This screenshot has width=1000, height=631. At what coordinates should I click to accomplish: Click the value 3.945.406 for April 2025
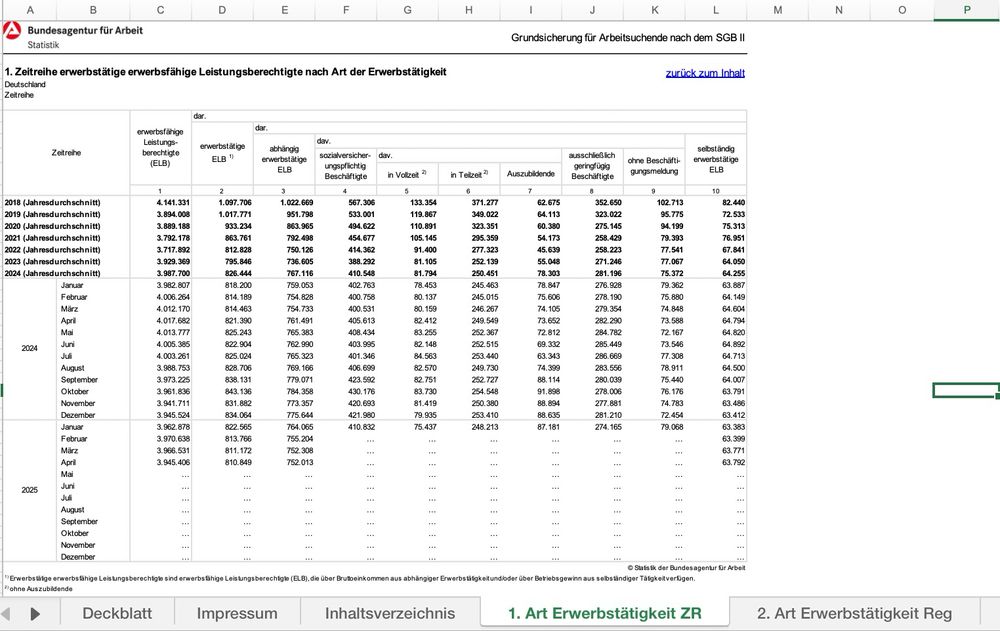pyautogui.click(x=173, y=462)
